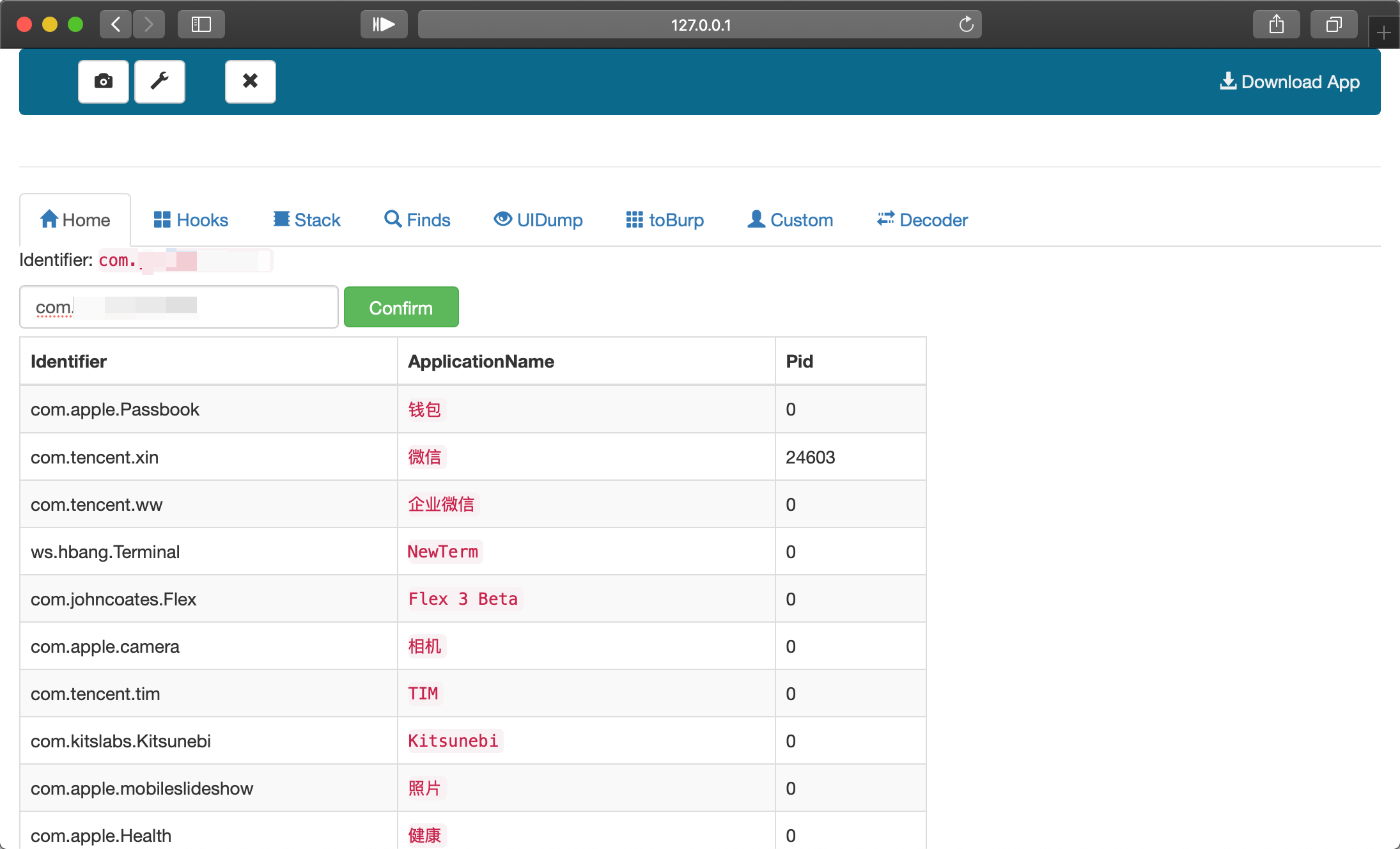Viewport: 1400px width, 849px height.
Task: Select com.apple.camera identifier cell
Action: coord(208,646)
